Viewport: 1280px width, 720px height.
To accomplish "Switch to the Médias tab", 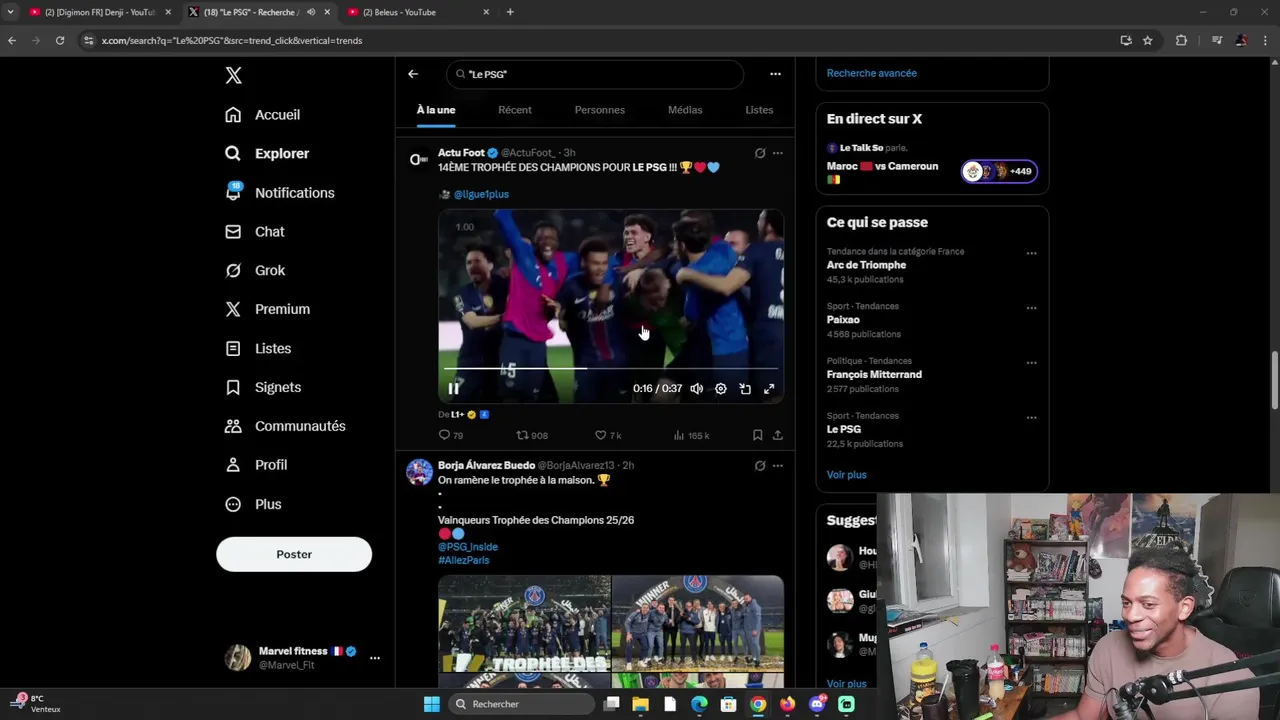I will pos(685,110).
